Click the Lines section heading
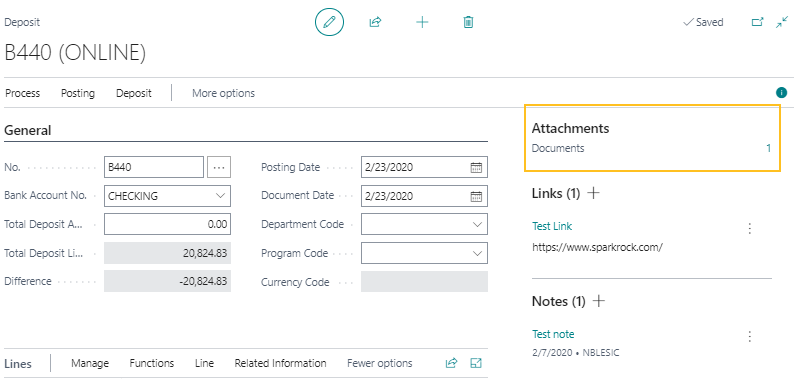This screenshot has height=379, width=799. click(18, 364)
